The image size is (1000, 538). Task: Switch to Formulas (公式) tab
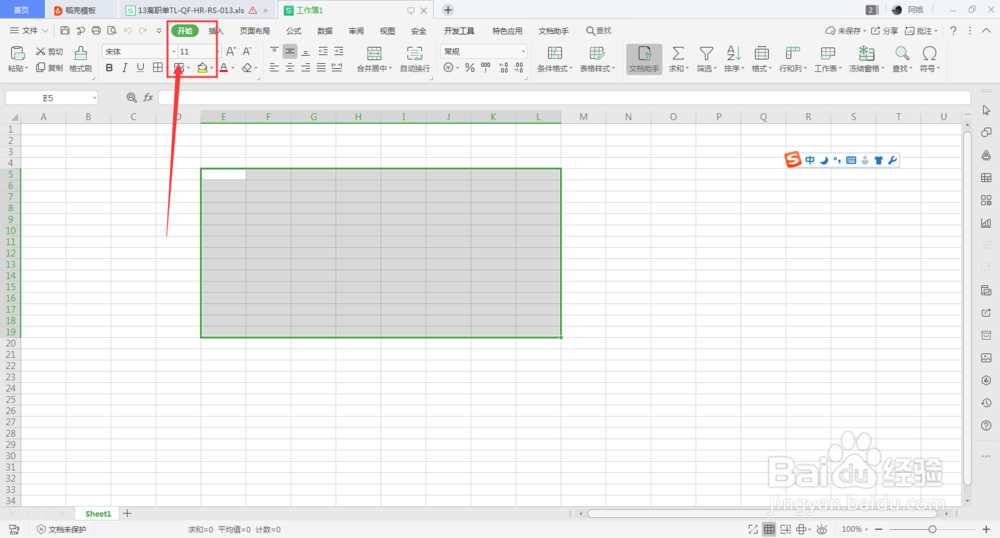point(293,31)
